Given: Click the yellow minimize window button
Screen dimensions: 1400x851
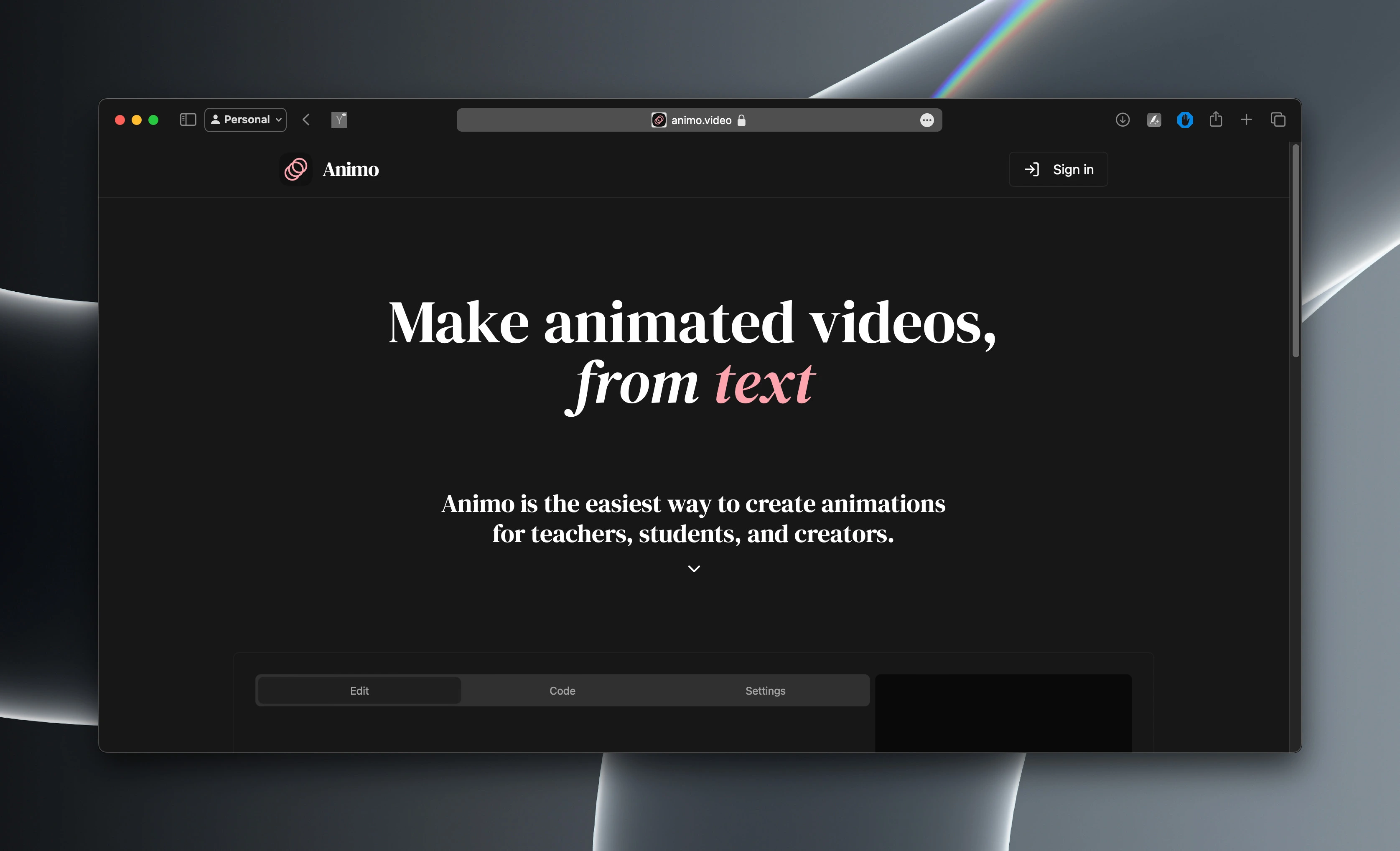Looking at the screenshot, I should 136,120.
